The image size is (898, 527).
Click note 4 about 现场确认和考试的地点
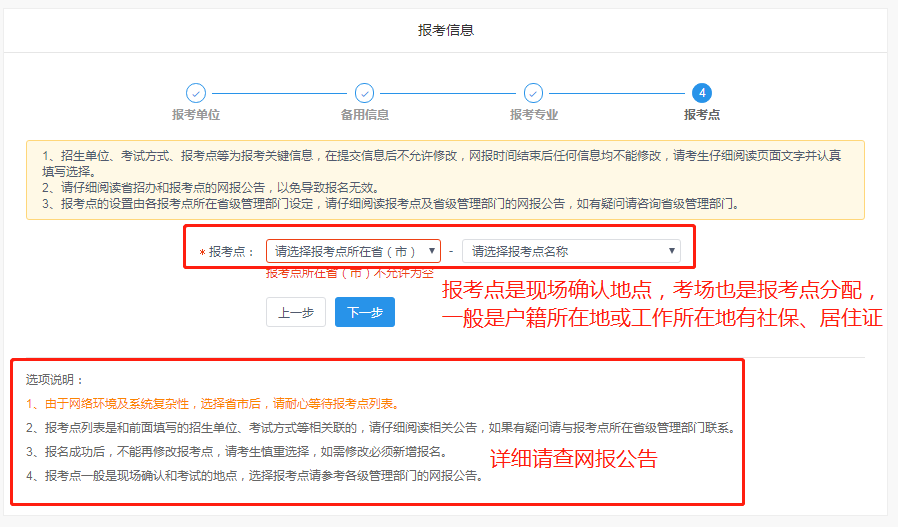click(255, 476)
